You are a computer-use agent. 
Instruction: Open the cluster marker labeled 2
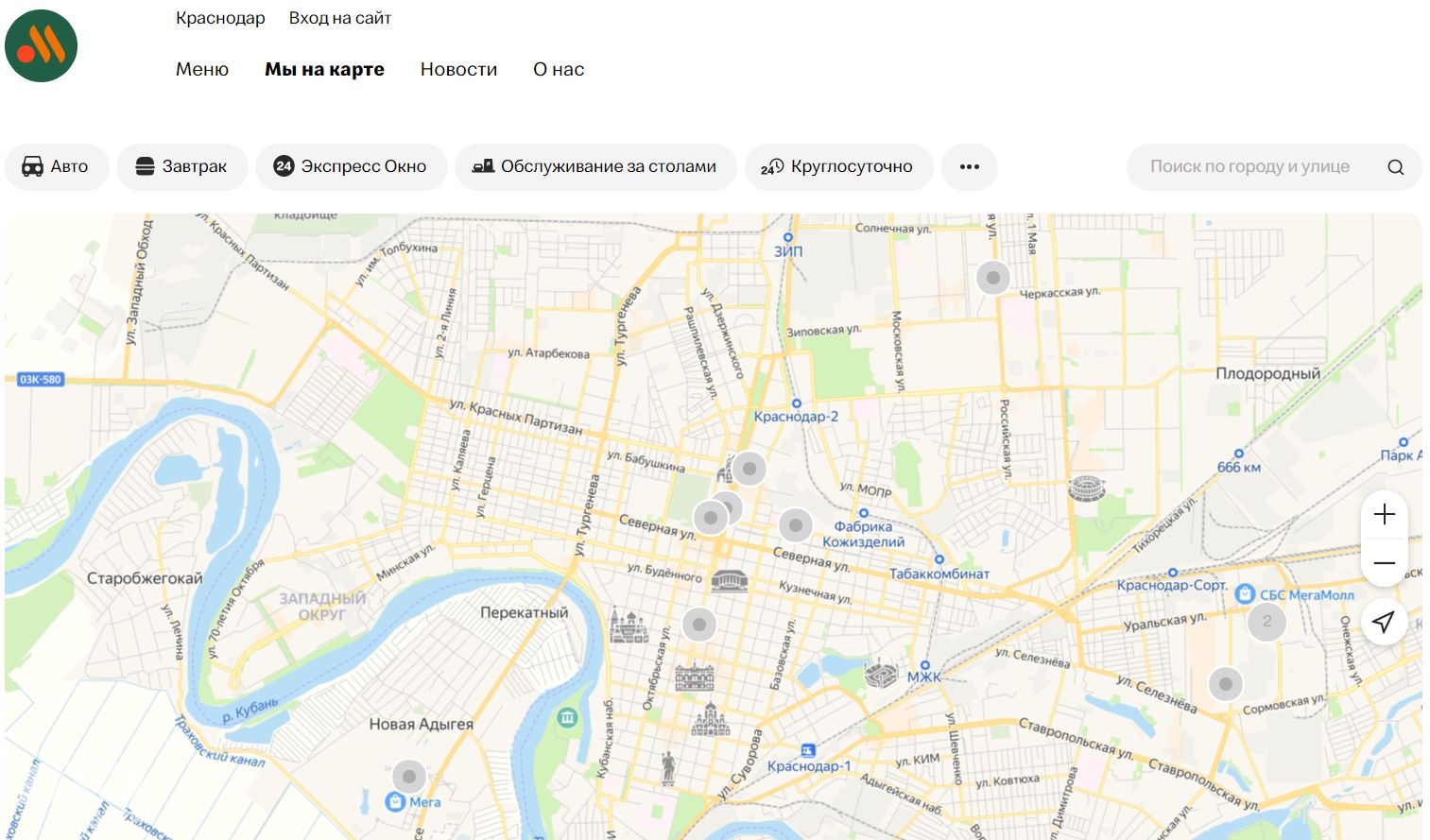tap(1266, 622)
